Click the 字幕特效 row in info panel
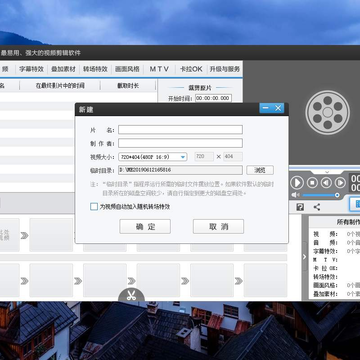The image size is (360, 360). (x=336, y=251)
